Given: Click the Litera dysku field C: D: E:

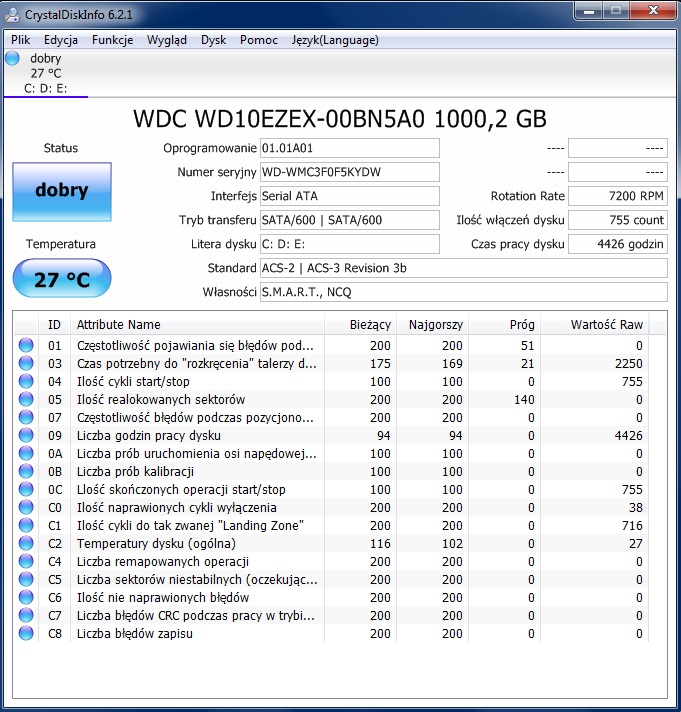Looking at the screenshot, I should [350, 244].
